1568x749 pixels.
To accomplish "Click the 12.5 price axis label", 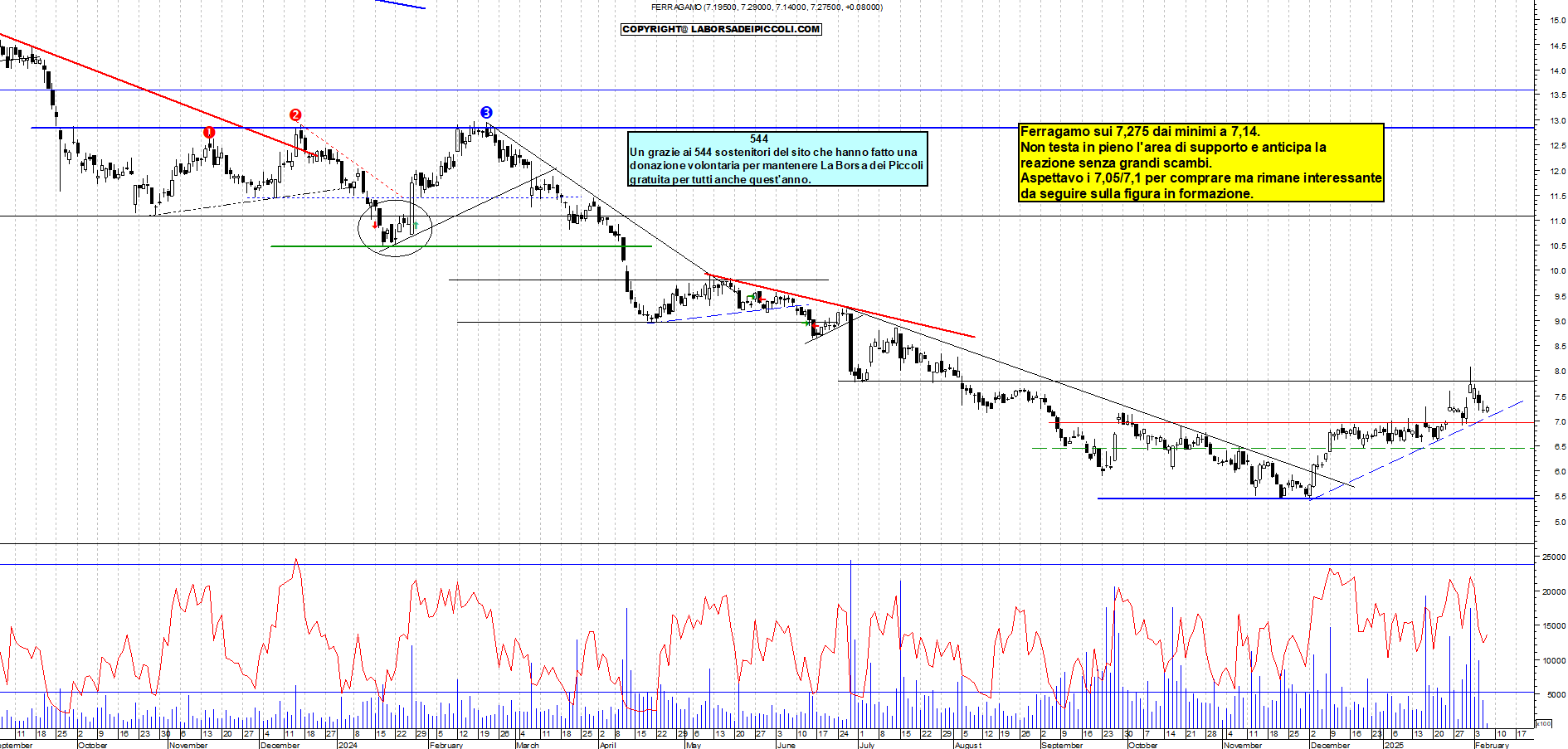I will point(1557,146).
